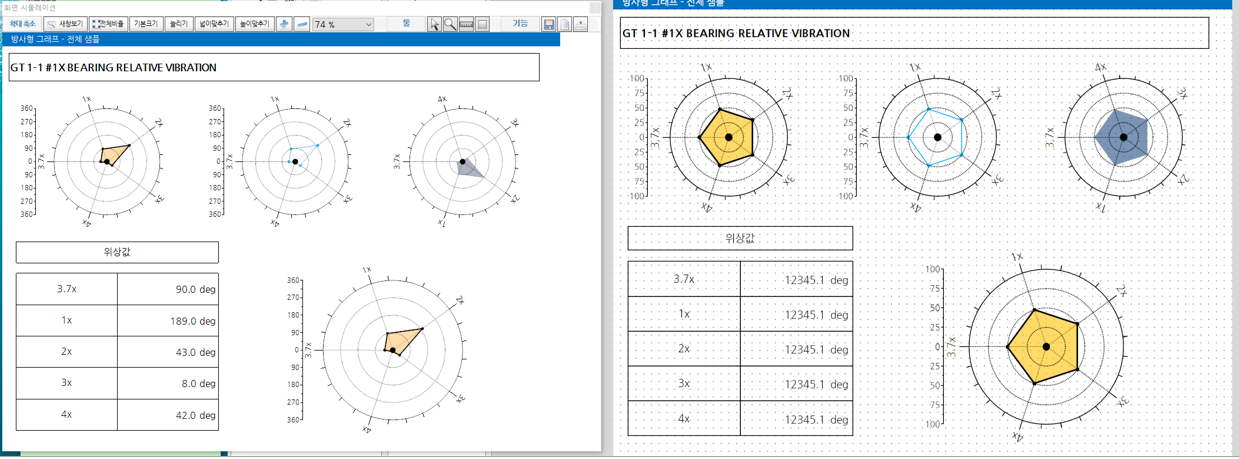Click the 2x row label in editor table
This screenshot has width=1239, height=459.
[x=684, y=349]
